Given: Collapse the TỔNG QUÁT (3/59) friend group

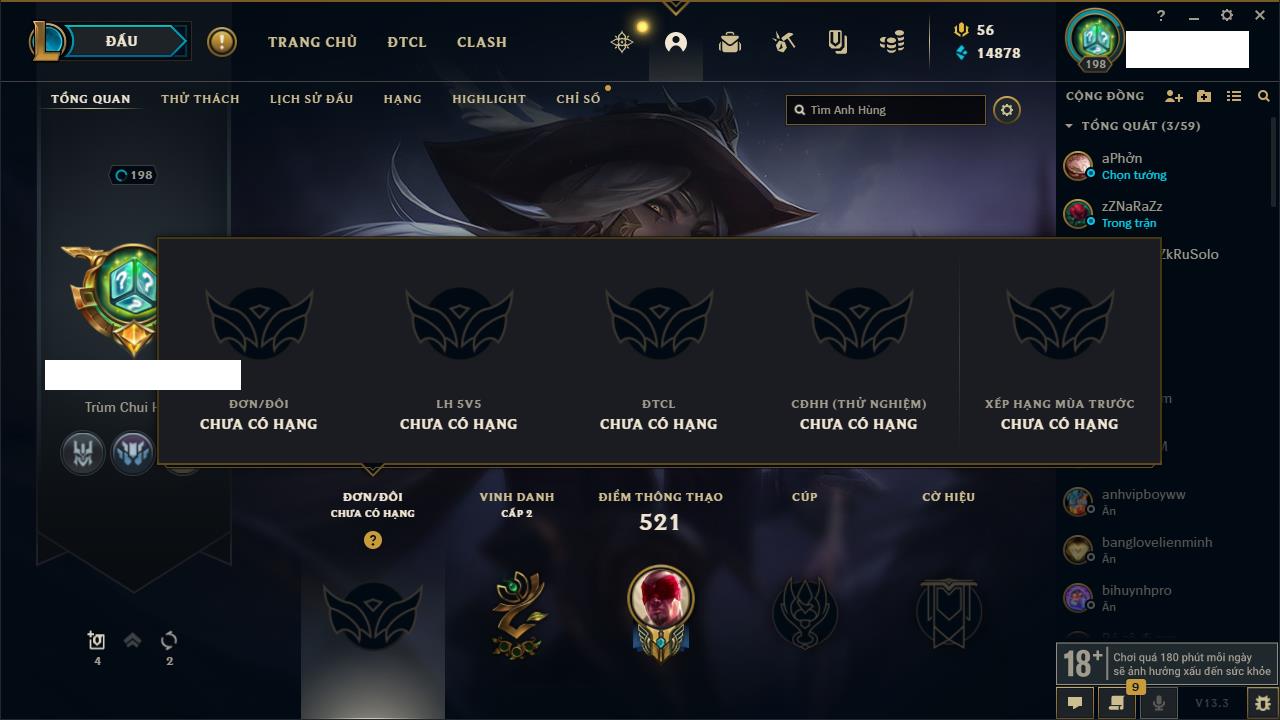Looking at the screenshot, I should pos(1133,126).
